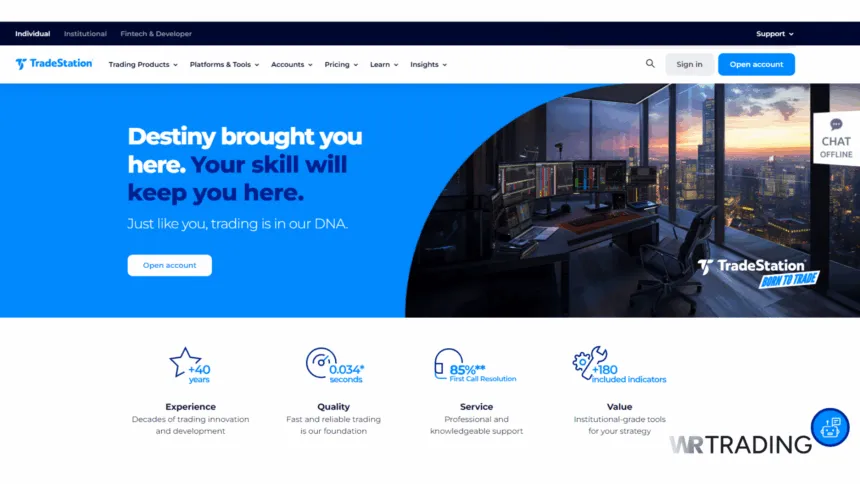Select the Individual tab

[32, 34]
